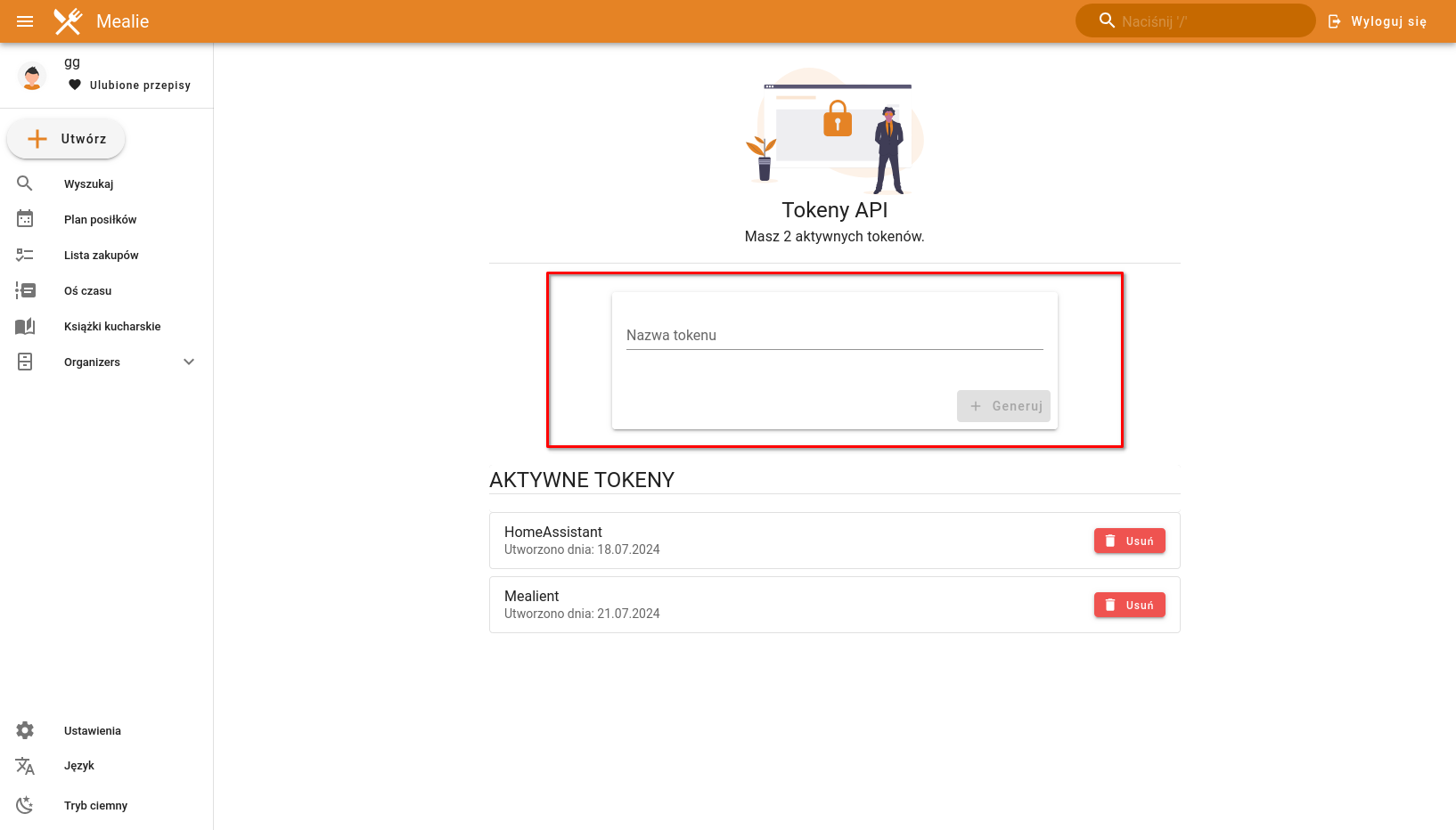Click the Mealie crossed utensils logo
The height and width of the screenshot is (830, 1456).
(x=68, y=21)
